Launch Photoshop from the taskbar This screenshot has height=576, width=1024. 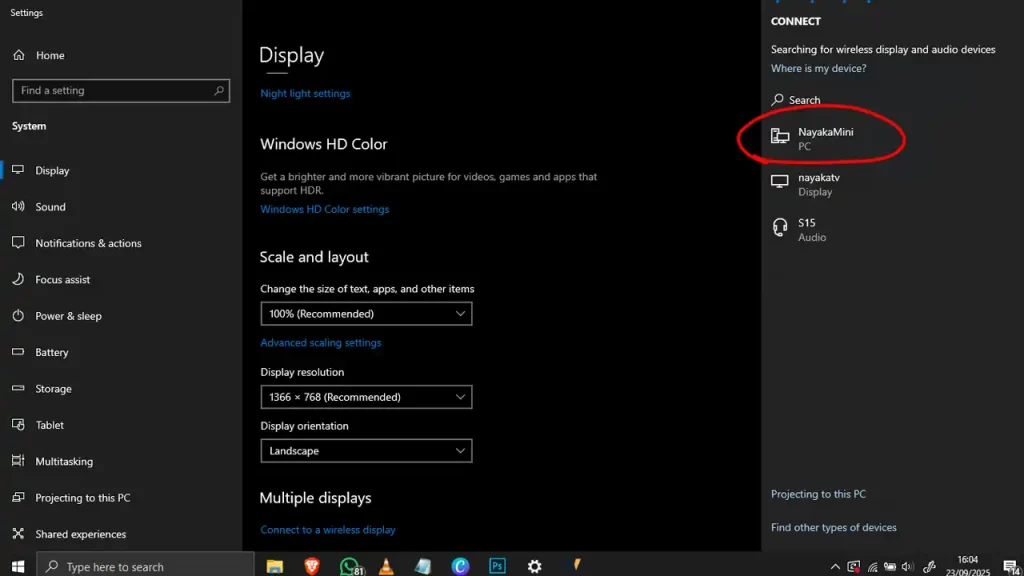(x=497, y=566)
